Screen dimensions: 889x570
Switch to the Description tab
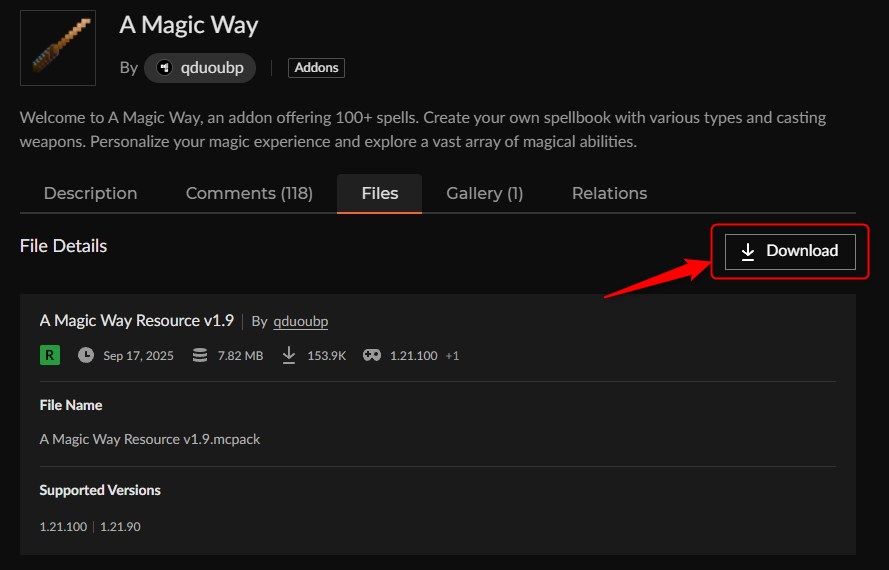(90, 193)
